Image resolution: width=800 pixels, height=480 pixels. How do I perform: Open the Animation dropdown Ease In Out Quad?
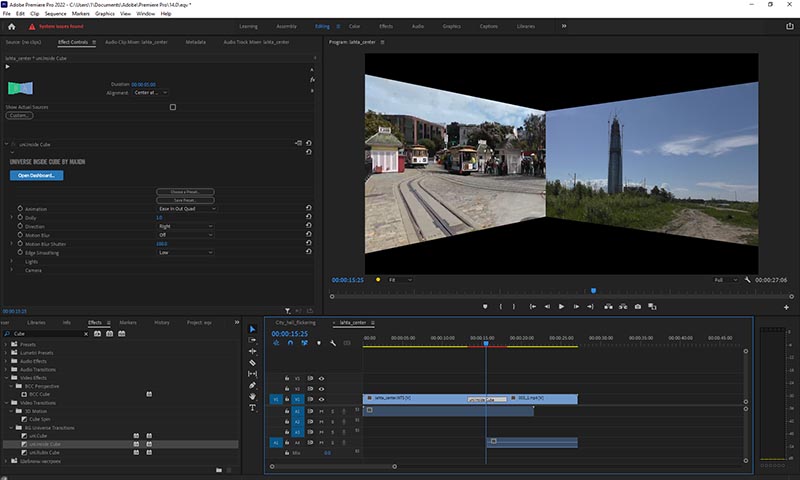(x=186, y=209)
